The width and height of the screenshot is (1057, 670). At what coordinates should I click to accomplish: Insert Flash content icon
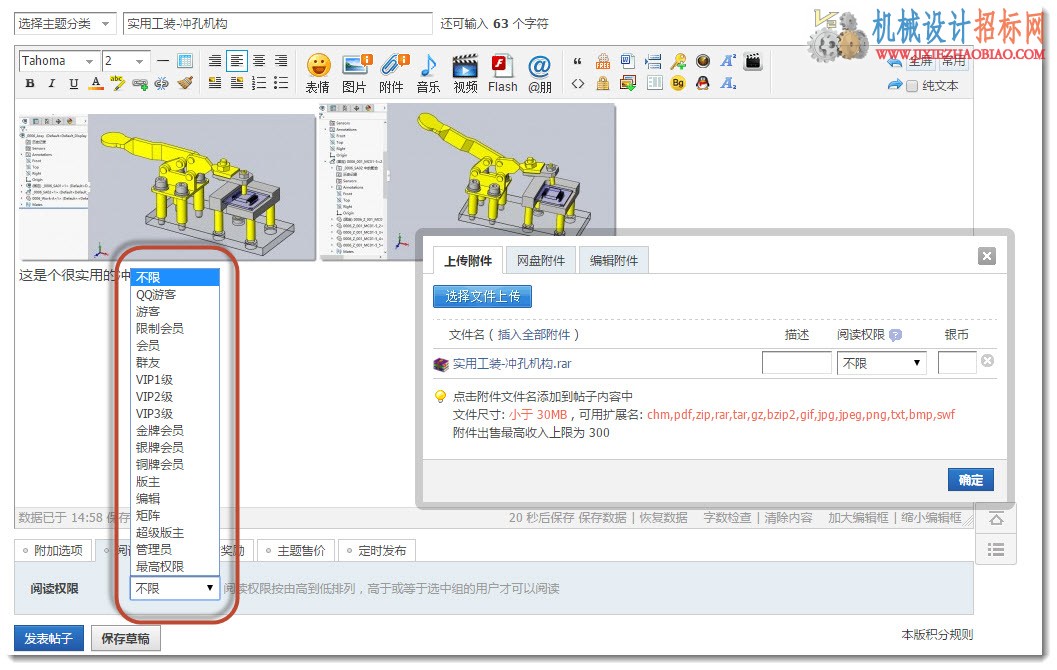pos(503,73)
